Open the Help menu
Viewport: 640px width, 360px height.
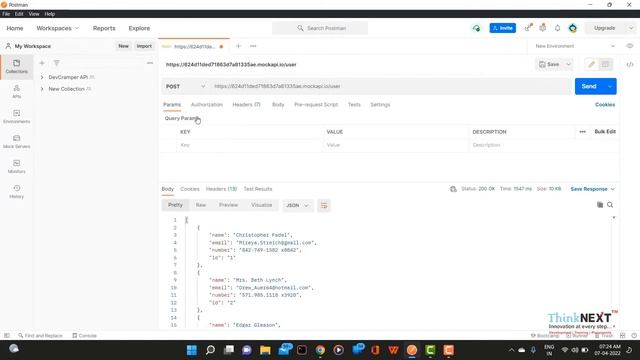49,14
